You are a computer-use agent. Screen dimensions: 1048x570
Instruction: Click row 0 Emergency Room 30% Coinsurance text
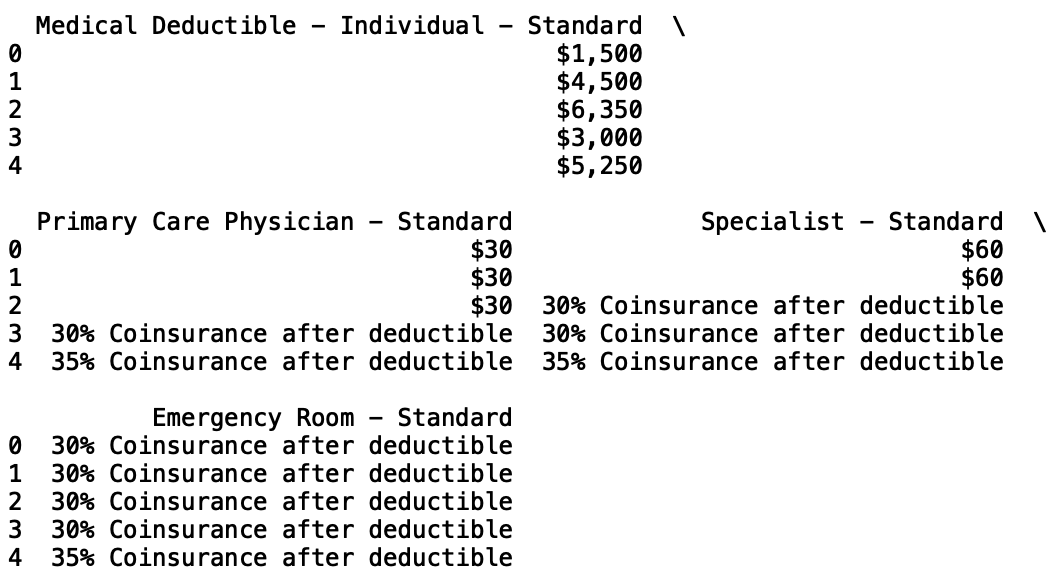click(282, 446)
